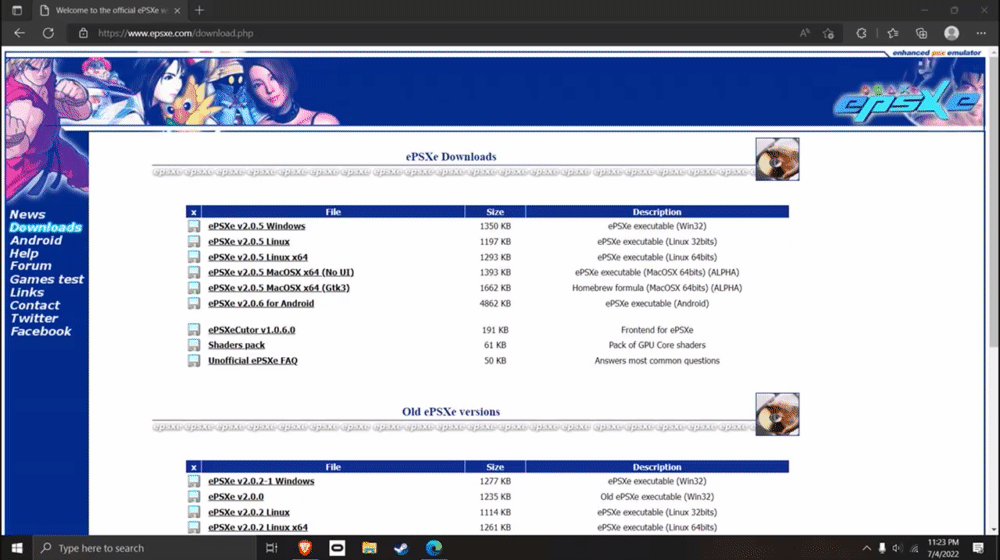Download ePSXe v2.0.5 Linux link

[249, 242]
